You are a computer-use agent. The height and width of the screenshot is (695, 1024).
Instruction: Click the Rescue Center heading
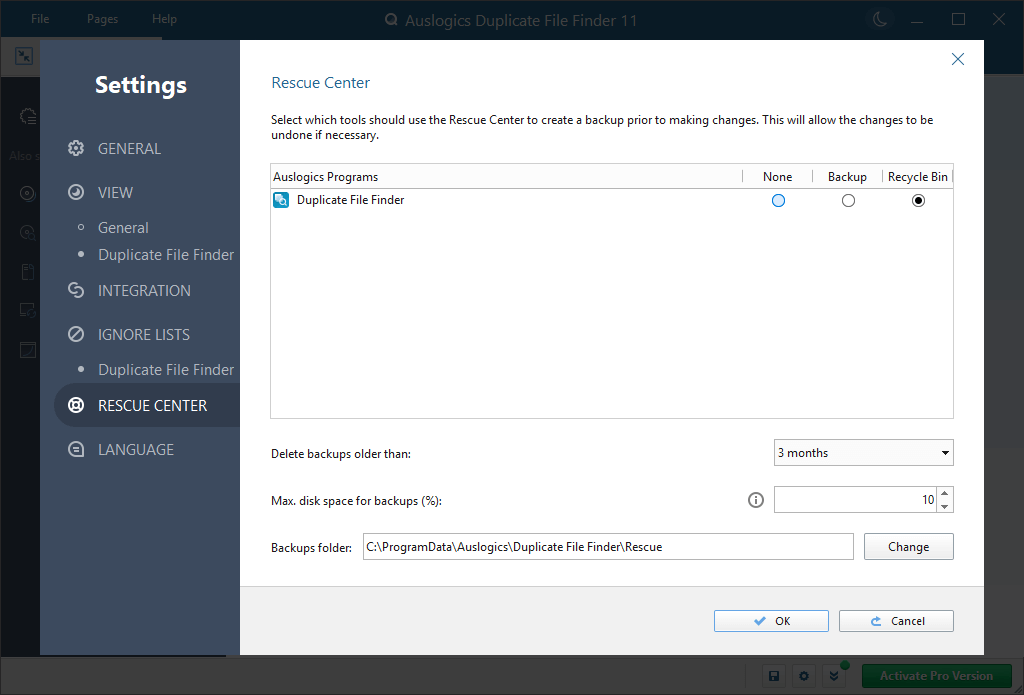(321, 83)
